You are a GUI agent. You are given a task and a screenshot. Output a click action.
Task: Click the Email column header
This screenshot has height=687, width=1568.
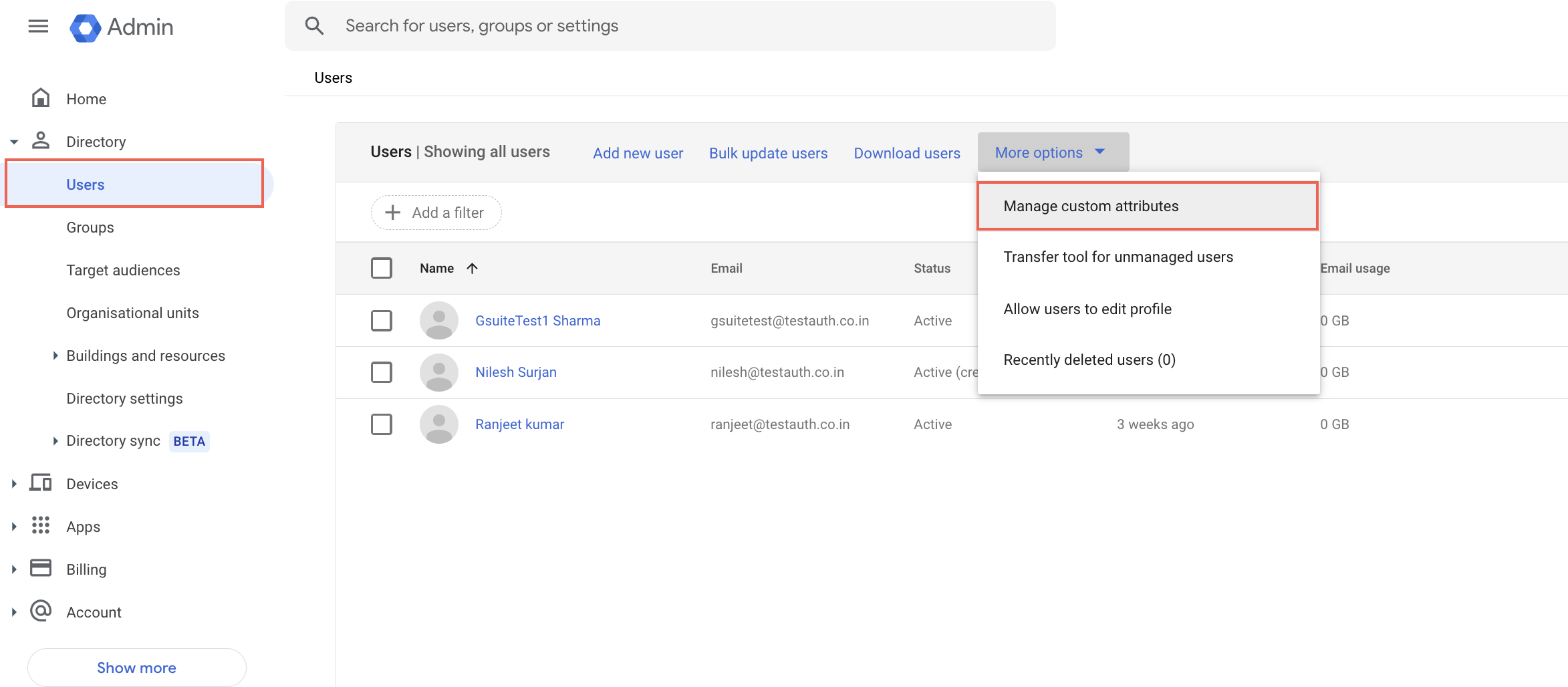point(726,268)
